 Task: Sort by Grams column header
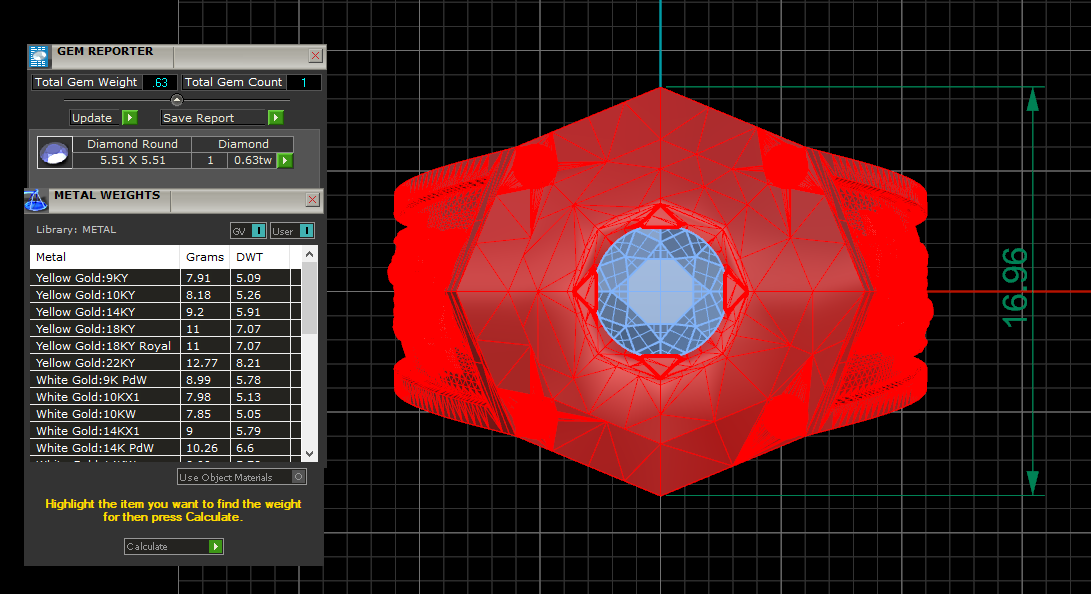205,257
